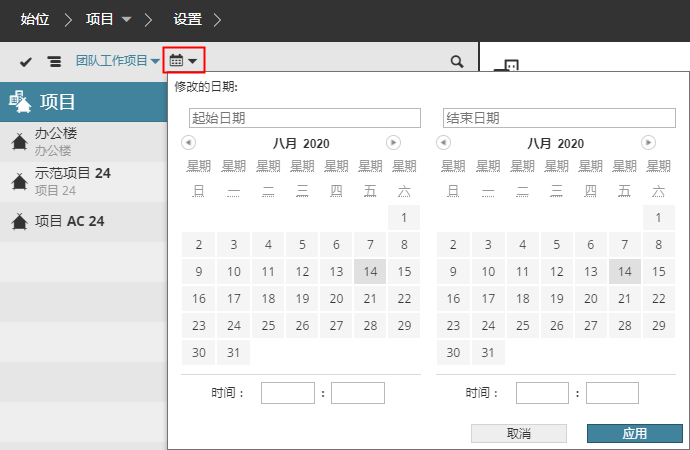This screenshot has width=690, height=450.
Task: Pick August 5 in start date calendar
Action: tap(302, 245)
